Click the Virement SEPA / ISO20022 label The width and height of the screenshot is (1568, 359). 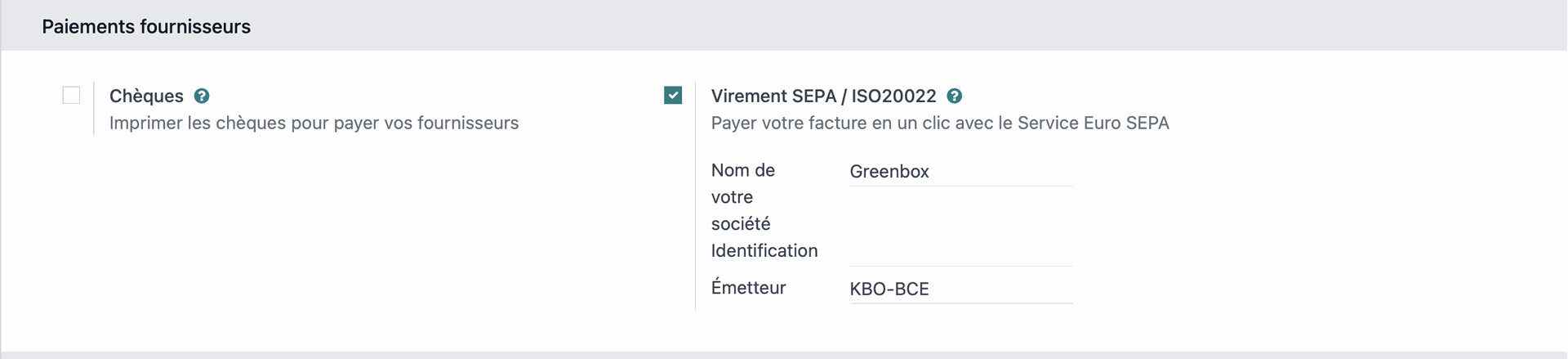(823, 96)
